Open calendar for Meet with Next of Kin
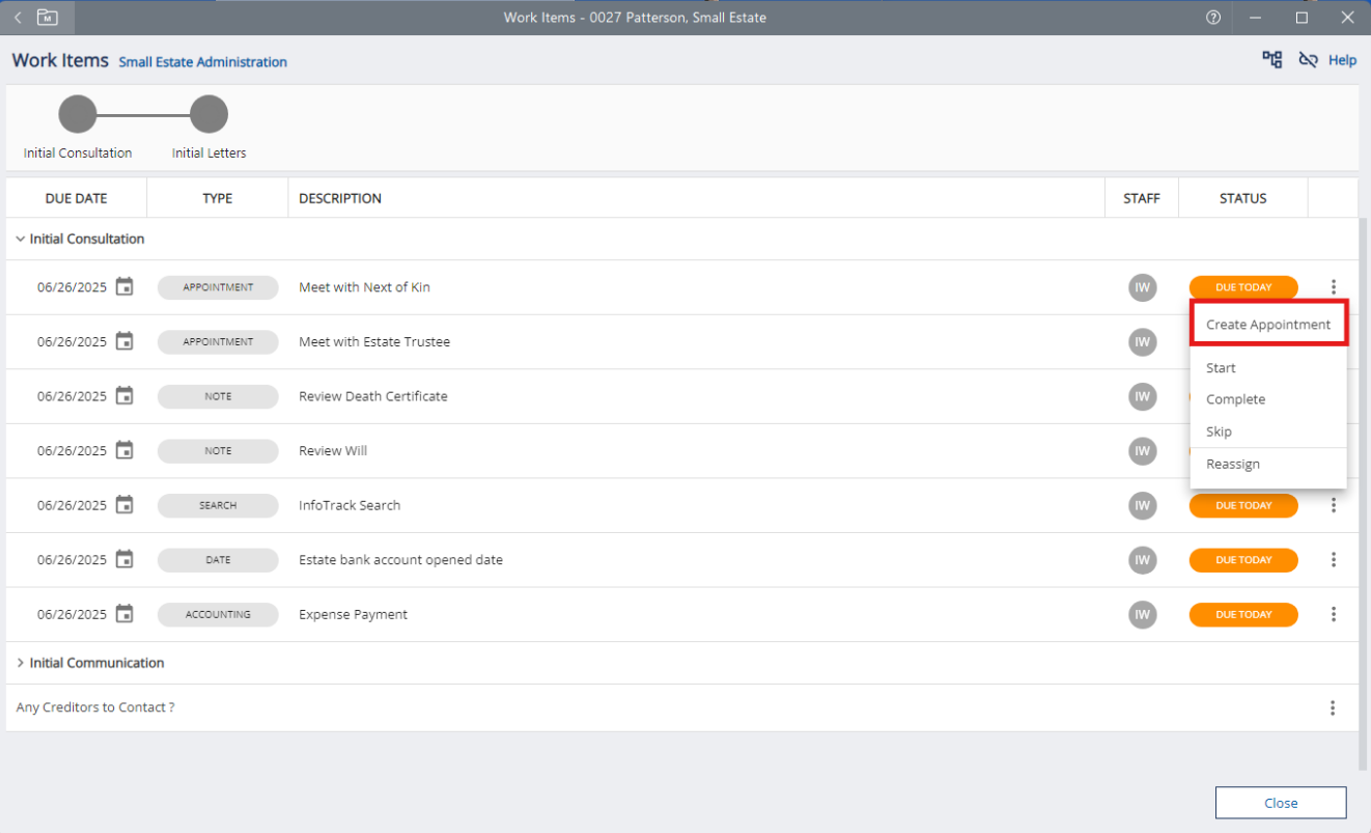 [124, 287]
